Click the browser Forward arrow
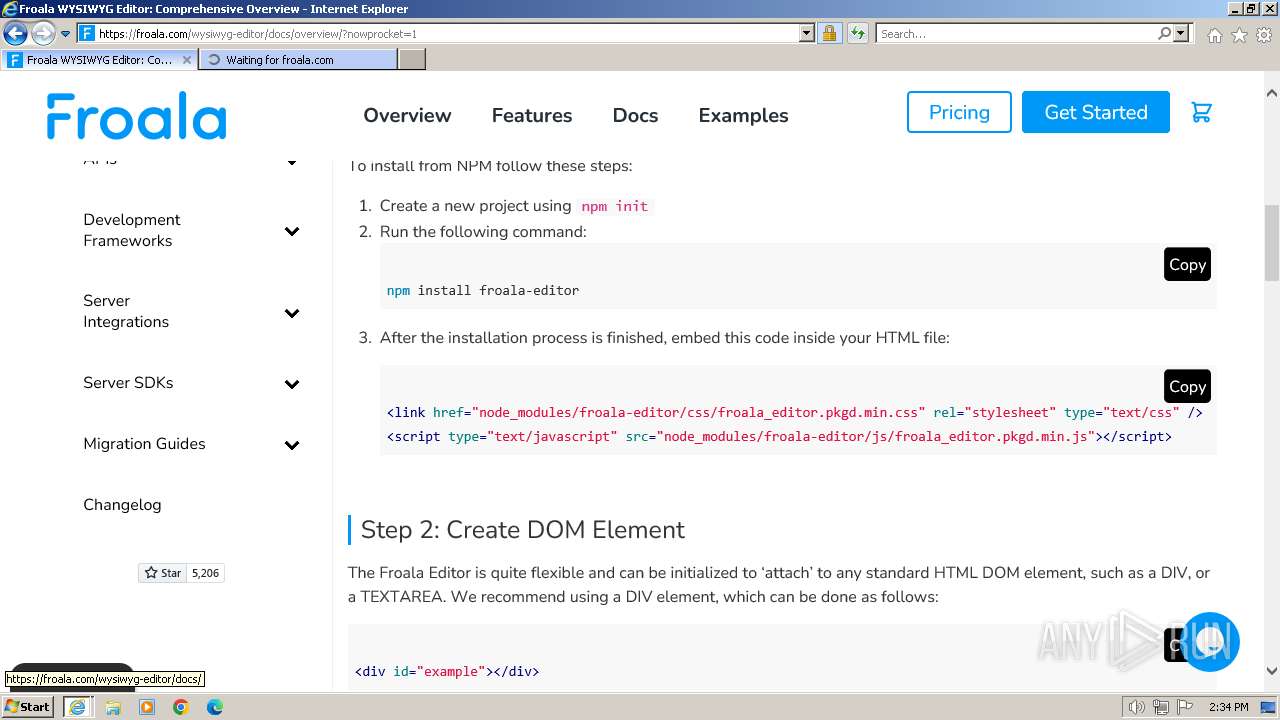 (x=43, y=33)
